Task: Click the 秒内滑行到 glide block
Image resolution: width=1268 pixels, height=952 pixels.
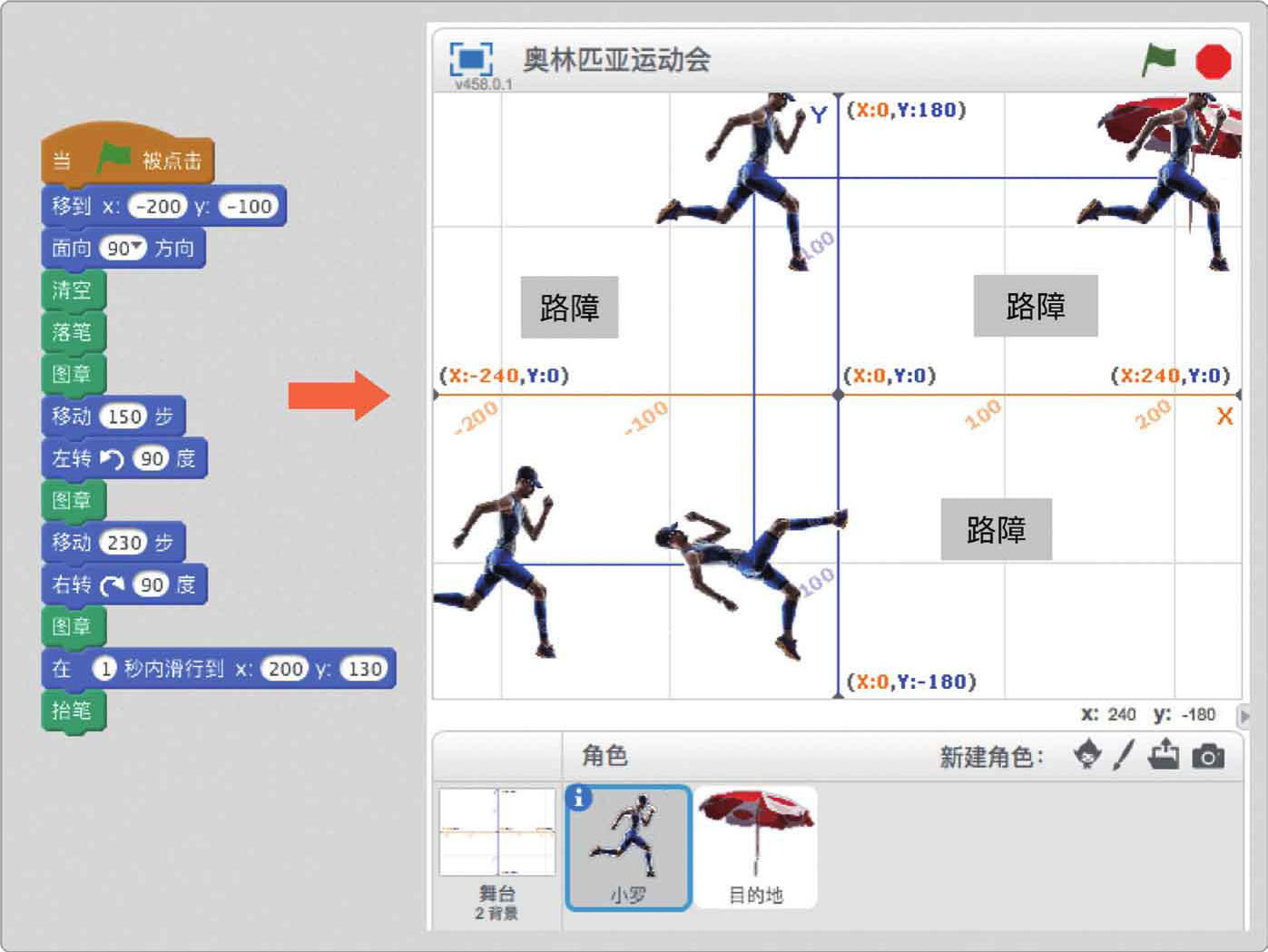Action: tap(219, 669)
